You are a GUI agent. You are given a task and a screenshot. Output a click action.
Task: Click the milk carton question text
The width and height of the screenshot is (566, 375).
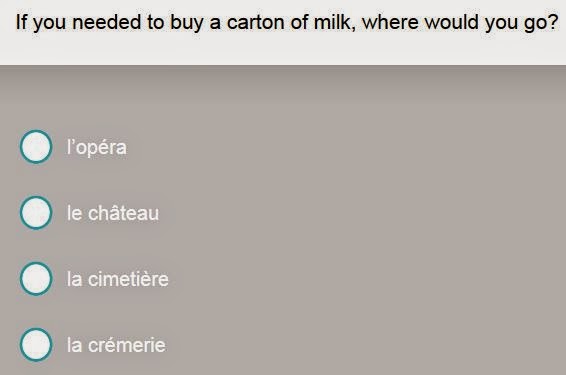point(287,23)
